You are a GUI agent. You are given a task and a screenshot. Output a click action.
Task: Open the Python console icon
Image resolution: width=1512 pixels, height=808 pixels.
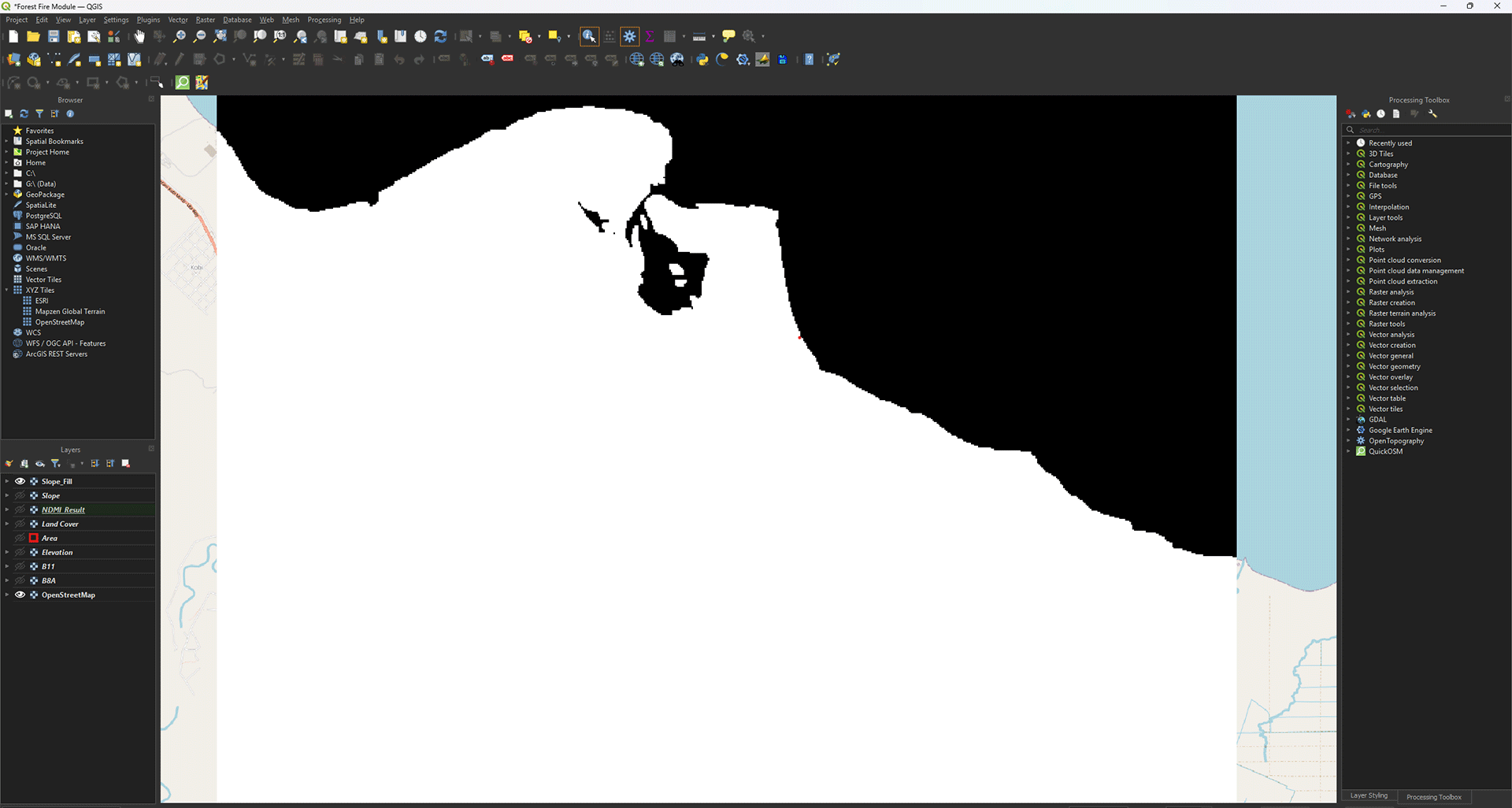tap(702, 60)
